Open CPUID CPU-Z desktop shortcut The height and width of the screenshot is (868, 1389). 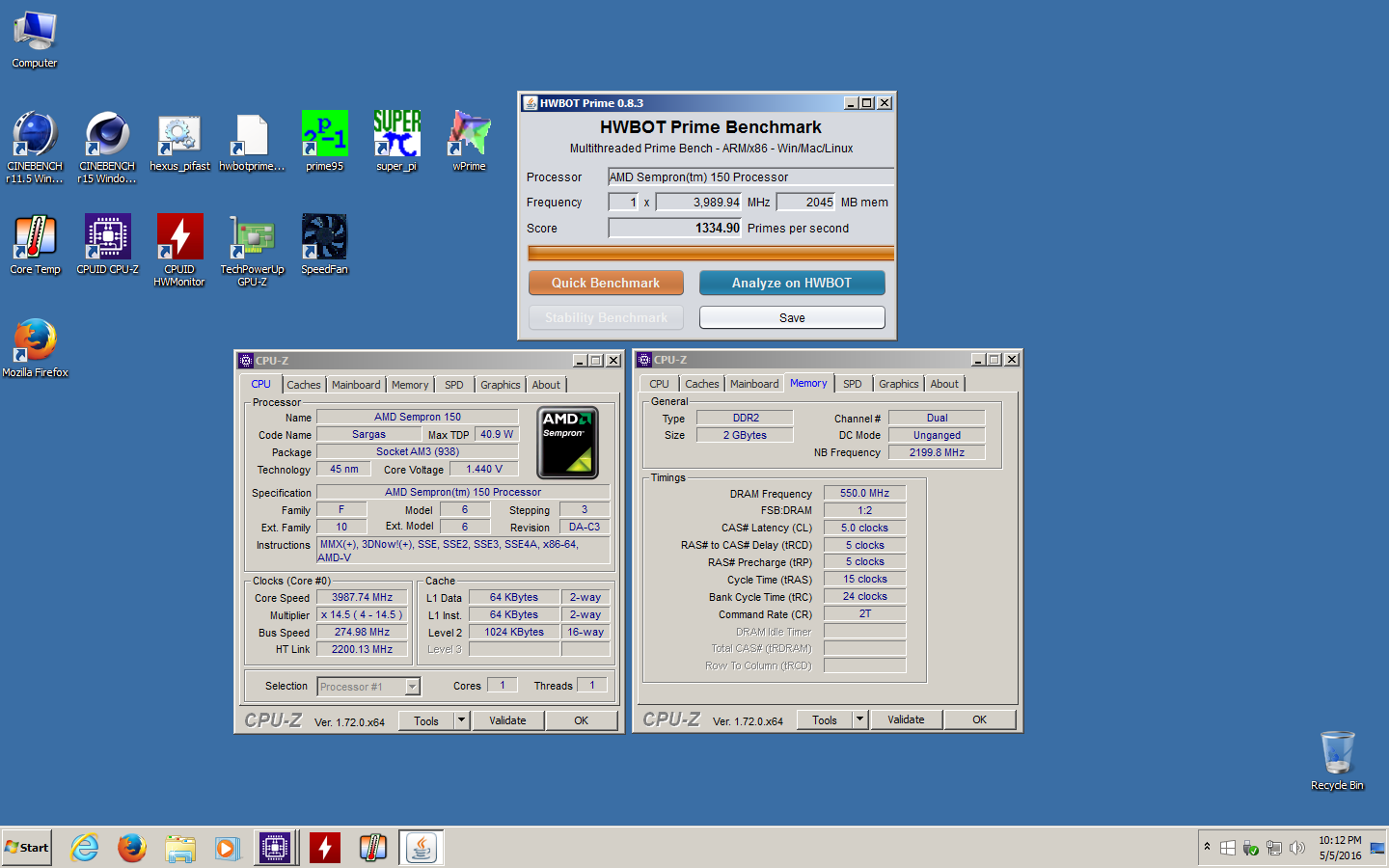[x=107, y=245]
